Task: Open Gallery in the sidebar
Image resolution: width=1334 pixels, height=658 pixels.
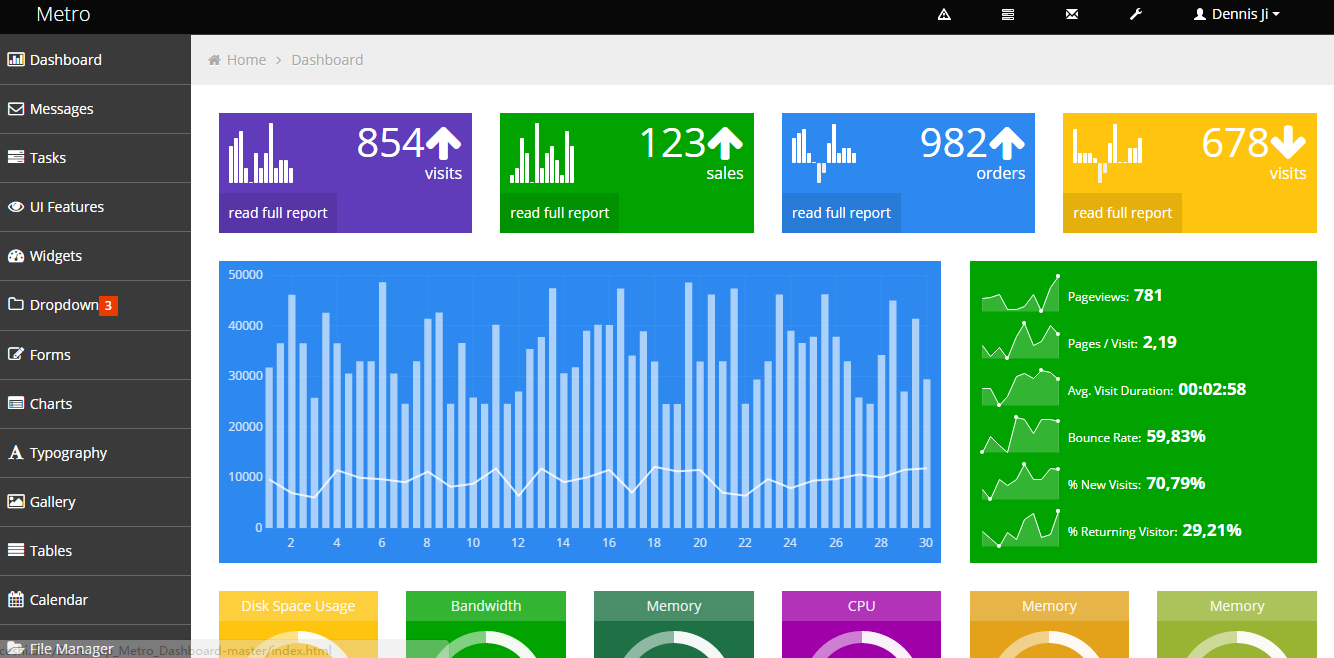Action: [x=95, y=502]
